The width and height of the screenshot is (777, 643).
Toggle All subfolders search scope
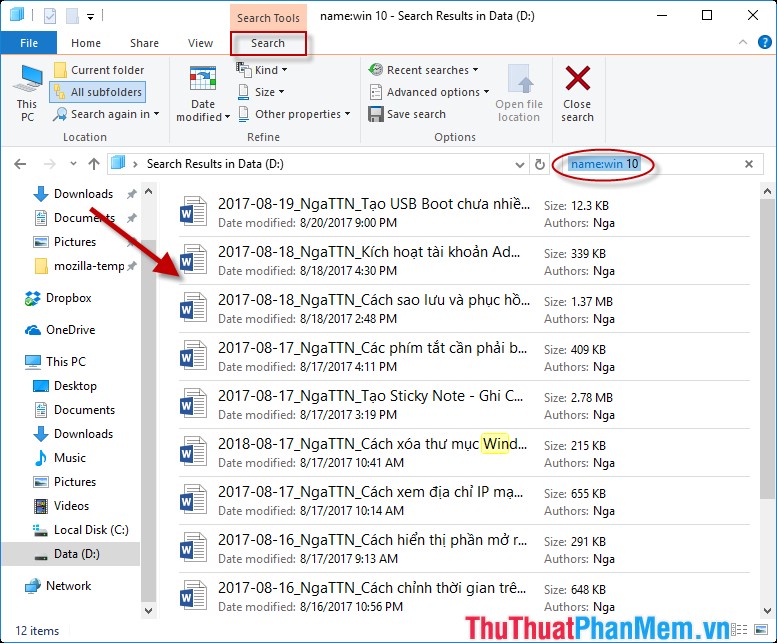98,92
